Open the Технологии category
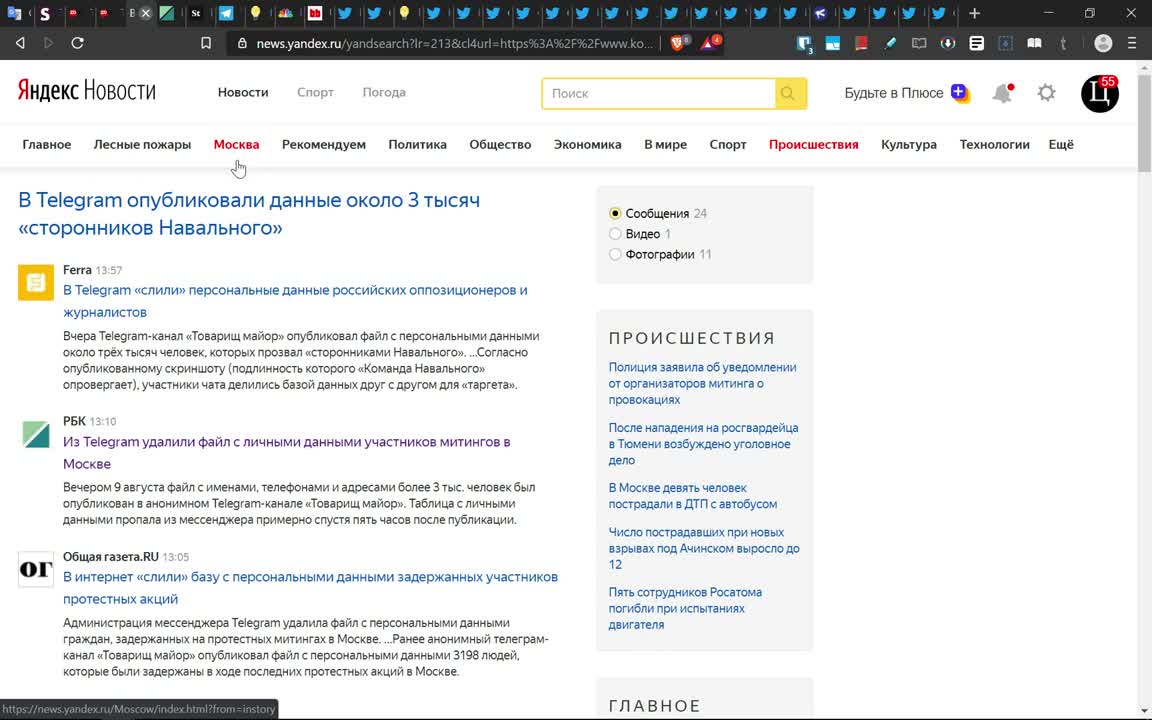The height and width of the screenshot is (720, 1152). pyautogui.click(x=995, y=145)
